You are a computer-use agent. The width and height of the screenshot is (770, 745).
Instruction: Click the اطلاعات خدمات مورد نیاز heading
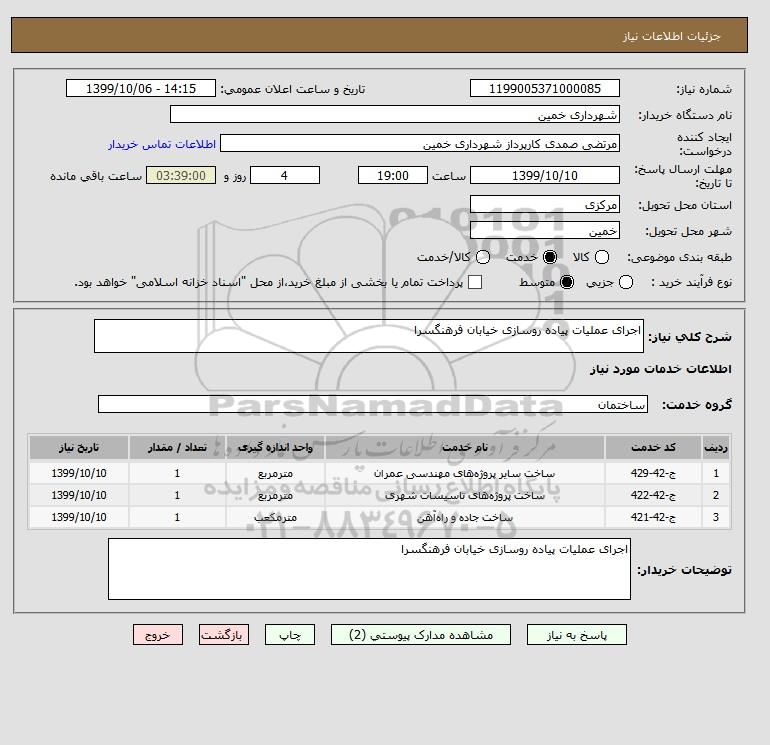coord(660,369)
